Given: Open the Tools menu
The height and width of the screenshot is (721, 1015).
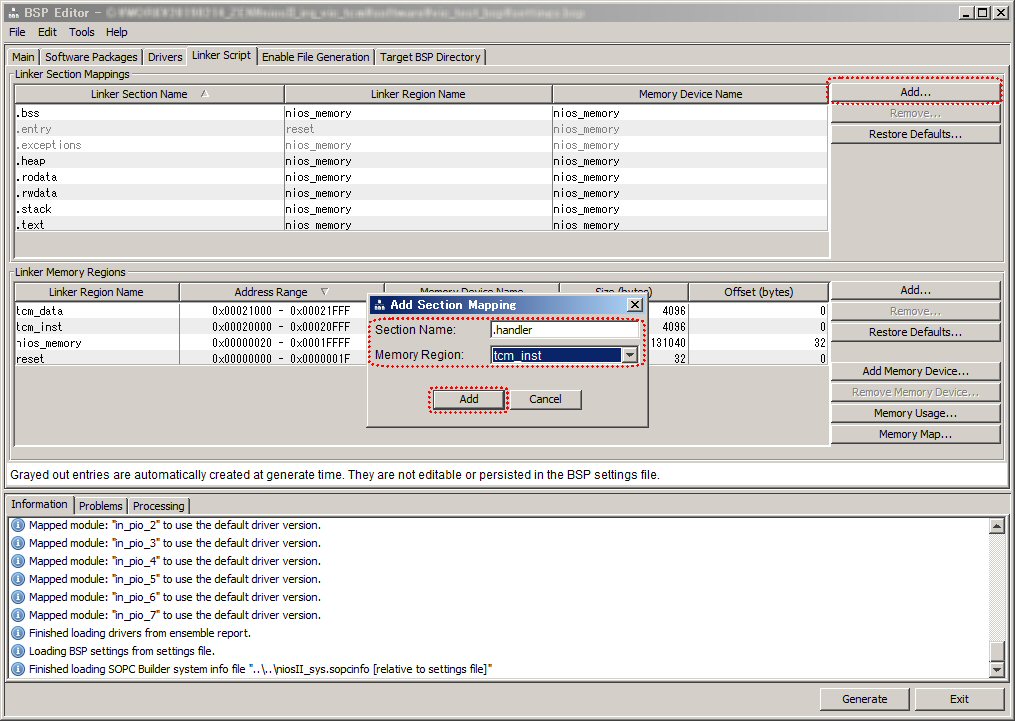Looking at the screenshot, I should coord(82,32).
